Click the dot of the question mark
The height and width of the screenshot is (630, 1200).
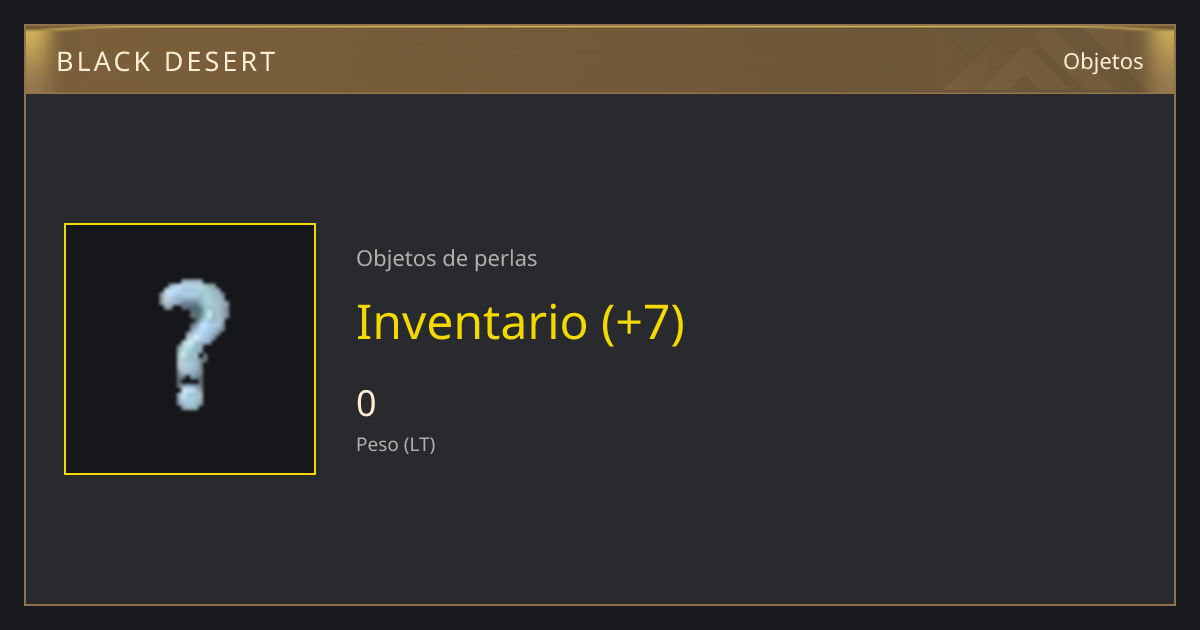click(190, 393)
